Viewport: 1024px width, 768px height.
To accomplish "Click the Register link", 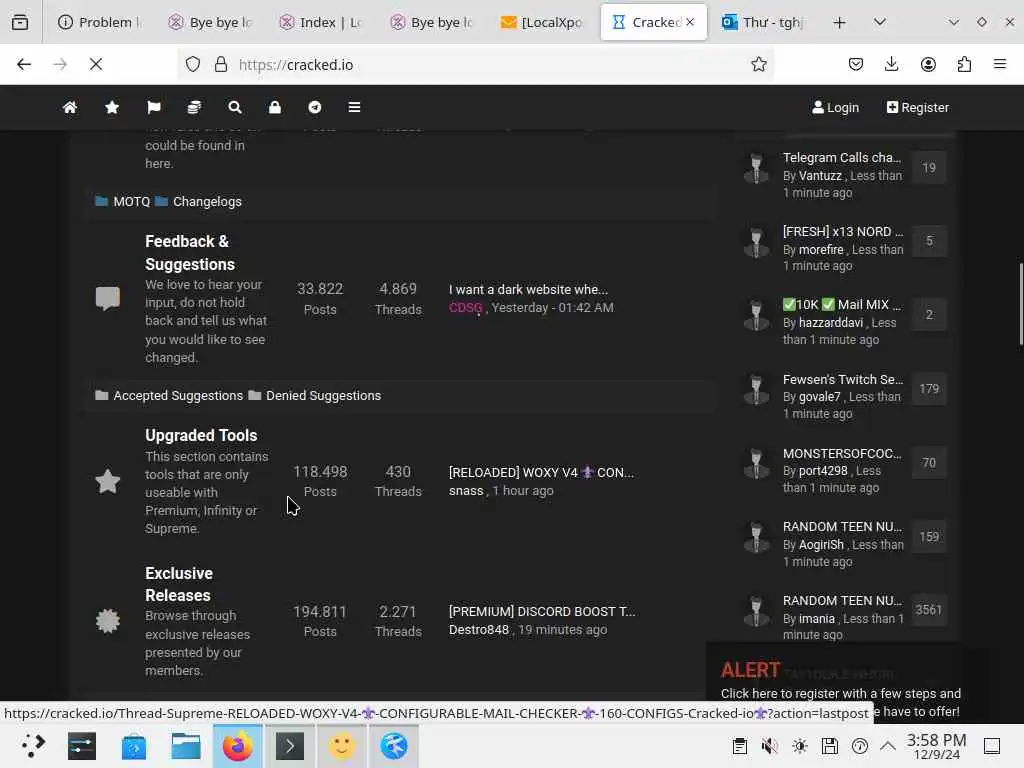I will (x=918, y=108).
